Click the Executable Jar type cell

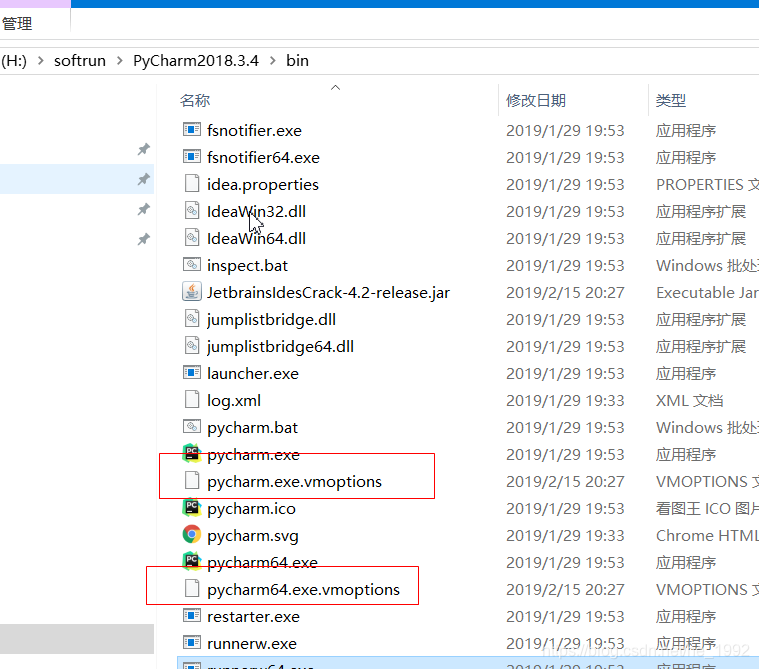[707, 292]
